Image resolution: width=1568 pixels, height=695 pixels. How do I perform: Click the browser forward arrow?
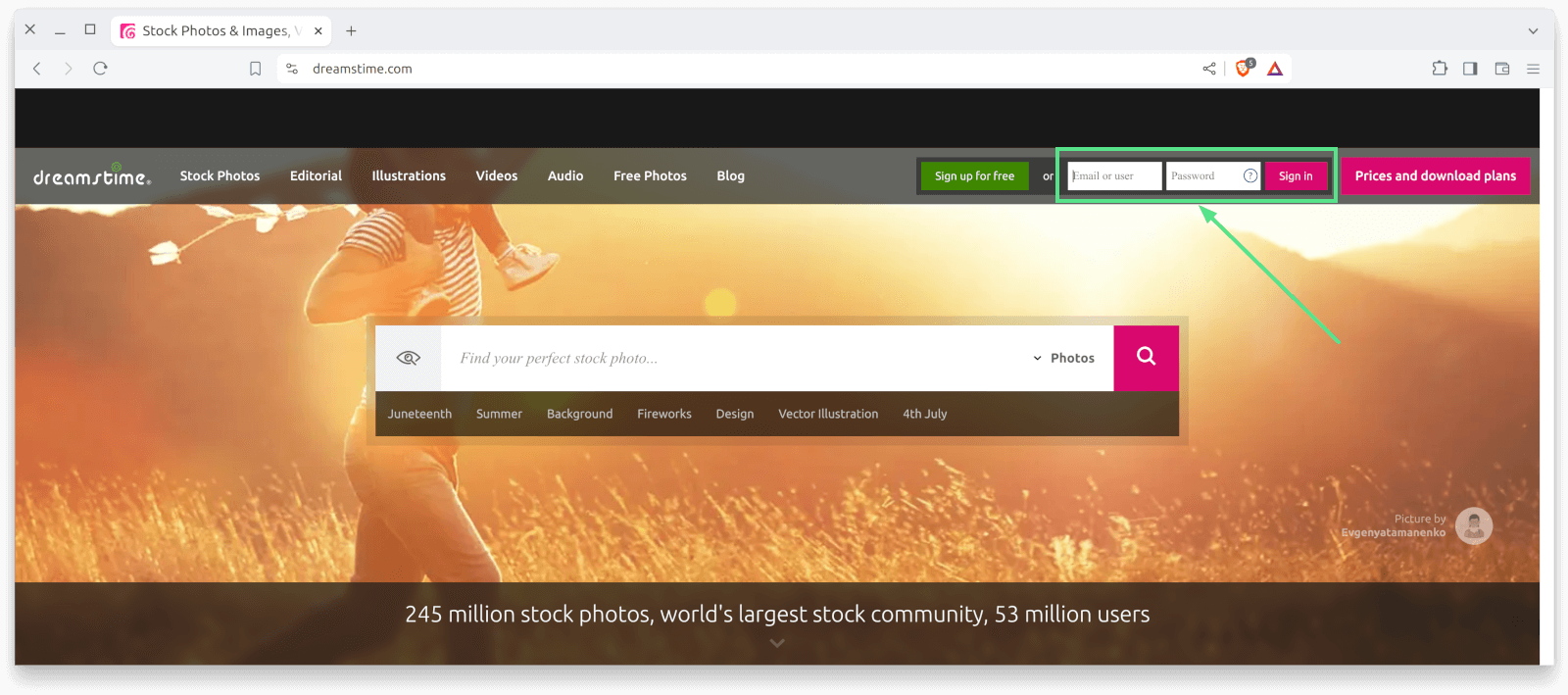click(68, 69)
